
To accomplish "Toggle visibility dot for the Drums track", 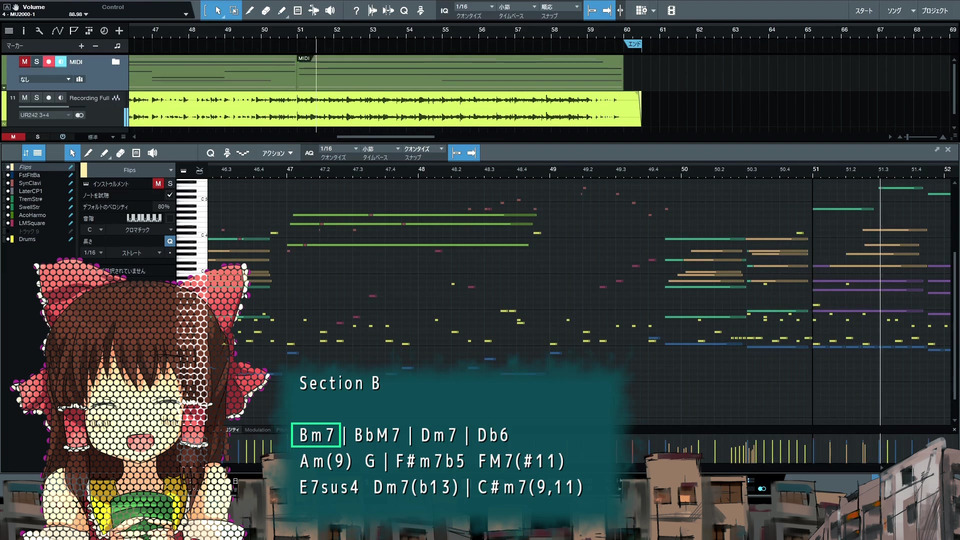I will [8, 239].
